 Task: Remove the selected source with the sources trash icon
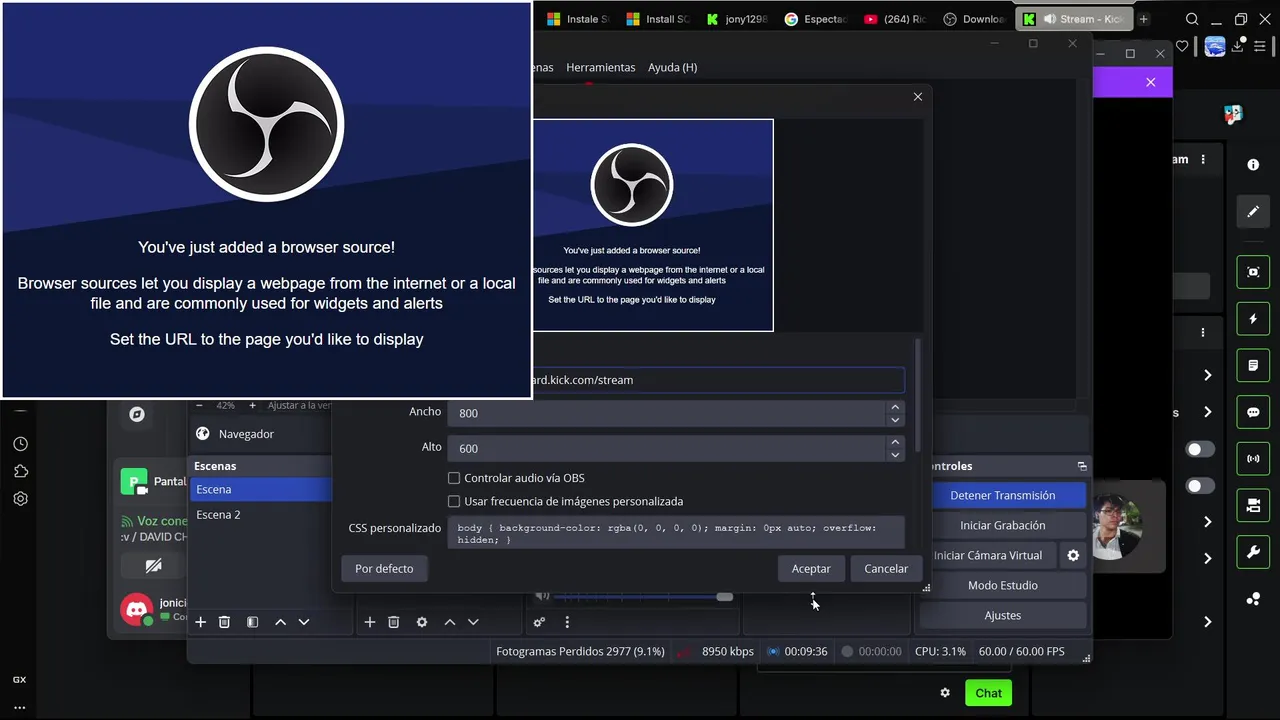394,622
